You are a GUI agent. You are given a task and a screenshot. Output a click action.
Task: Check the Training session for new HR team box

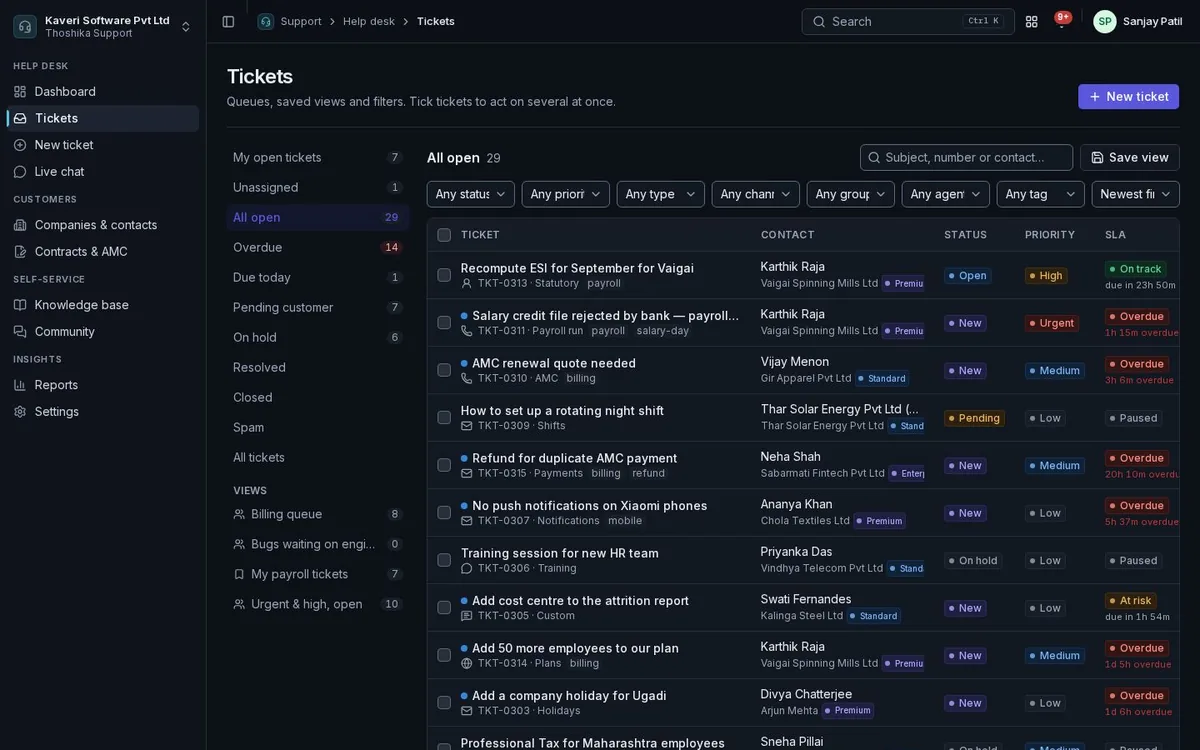tap(444, 560)
